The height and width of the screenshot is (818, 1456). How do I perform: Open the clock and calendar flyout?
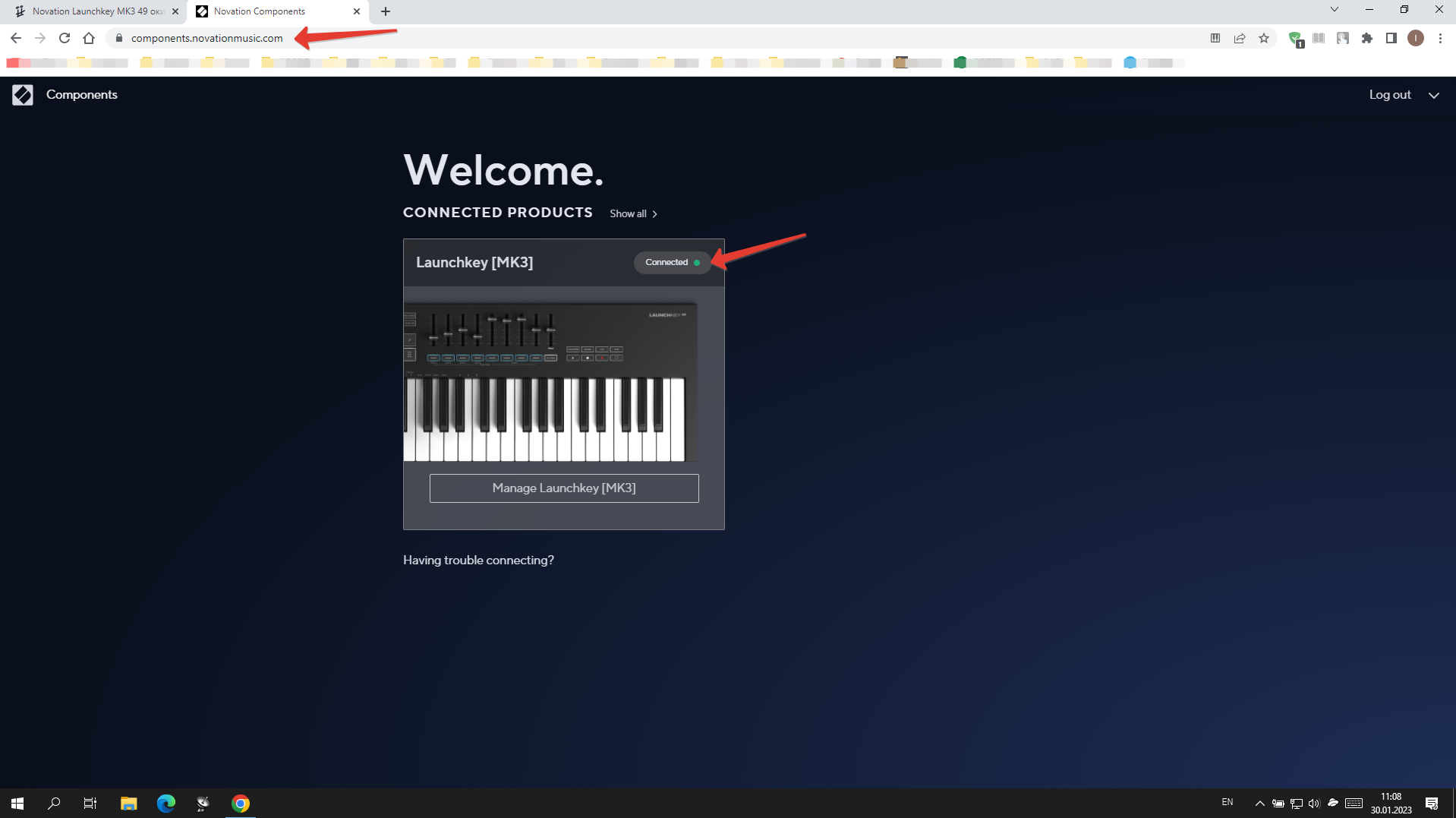pos(1391,804)
